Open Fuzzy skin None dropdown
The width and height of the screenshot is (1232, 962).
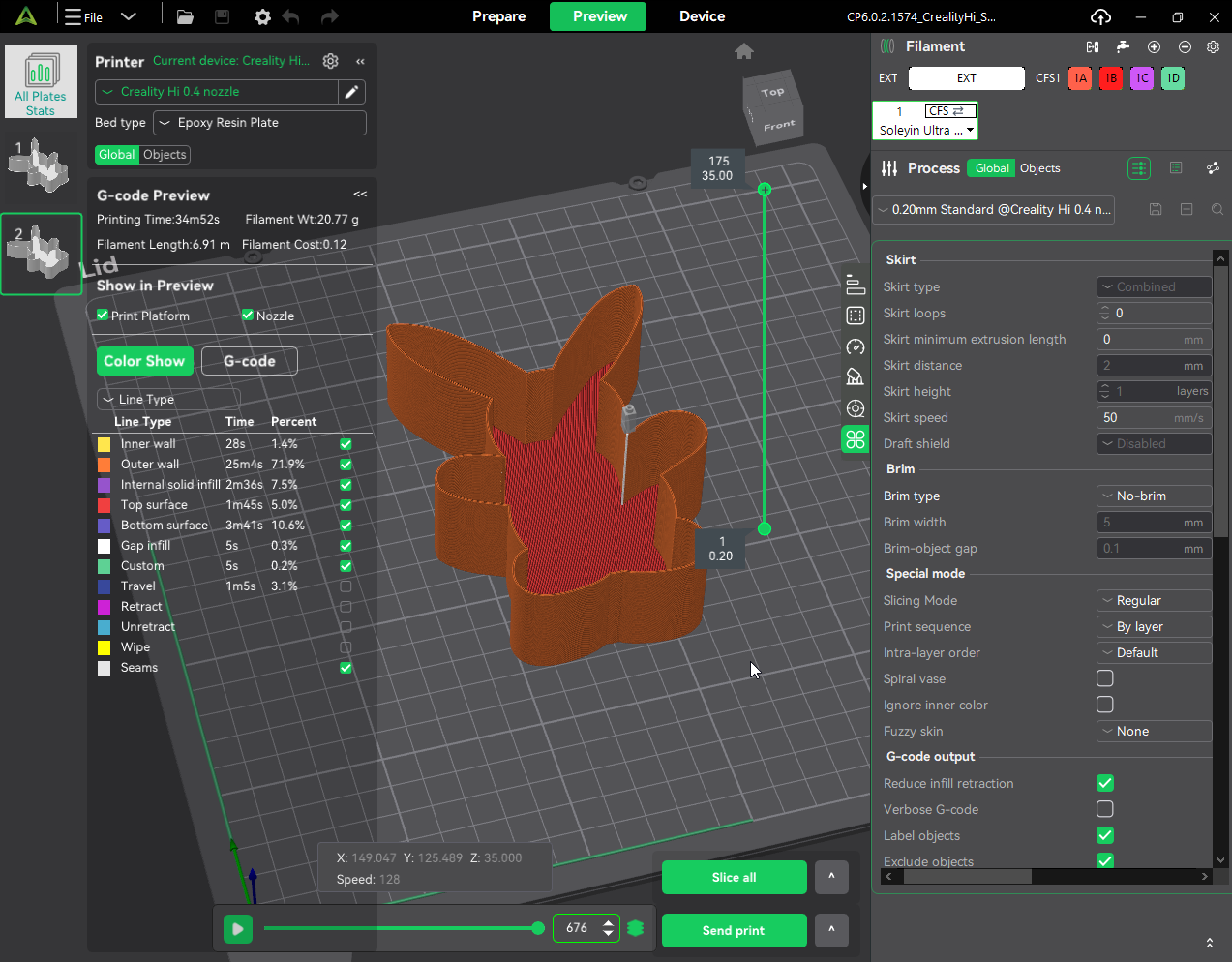coord(1154,731)
